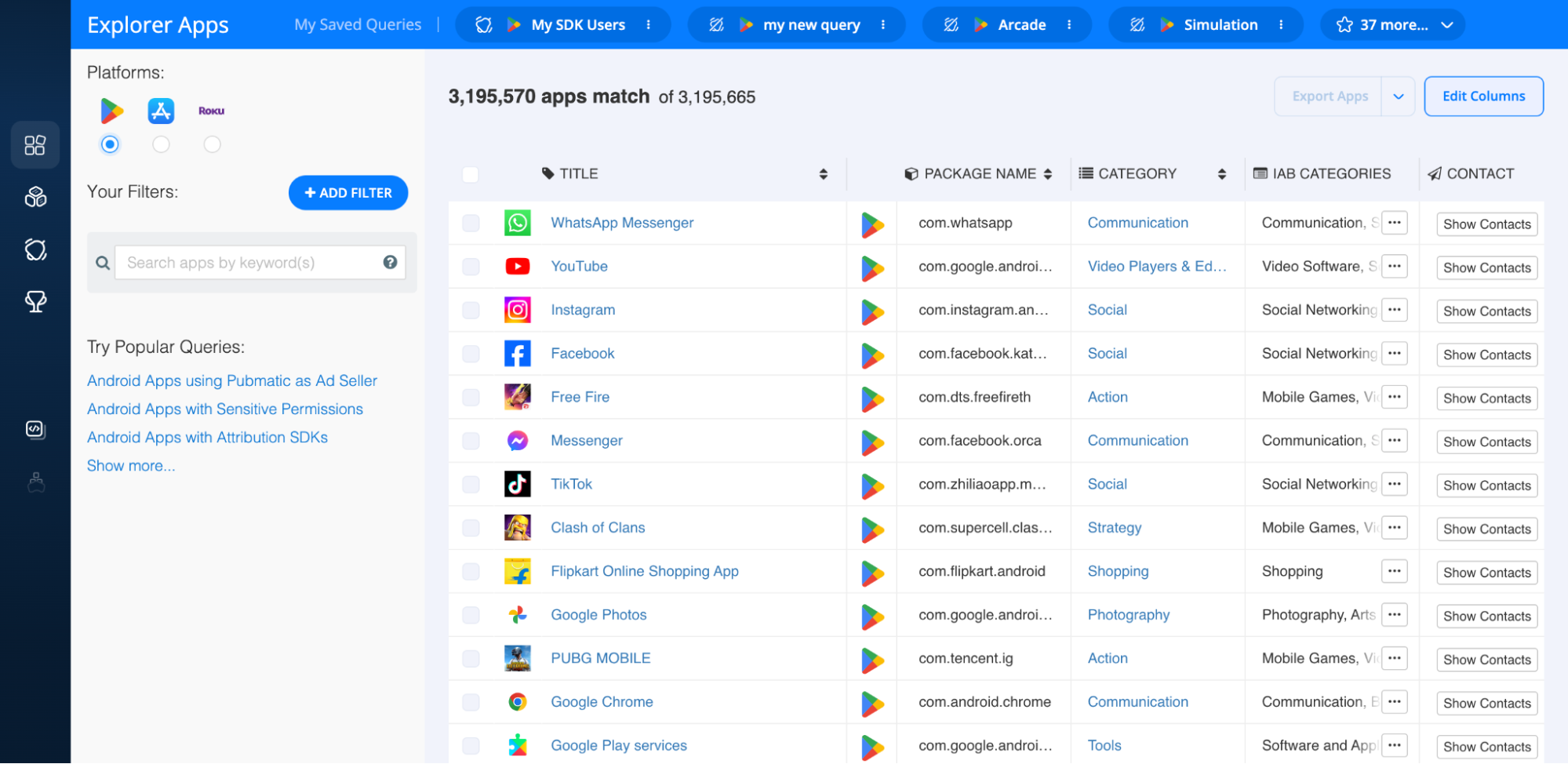Click the cubes icon in left sidebar
The image size is (1568, 764).
click(x=35, y=197)
